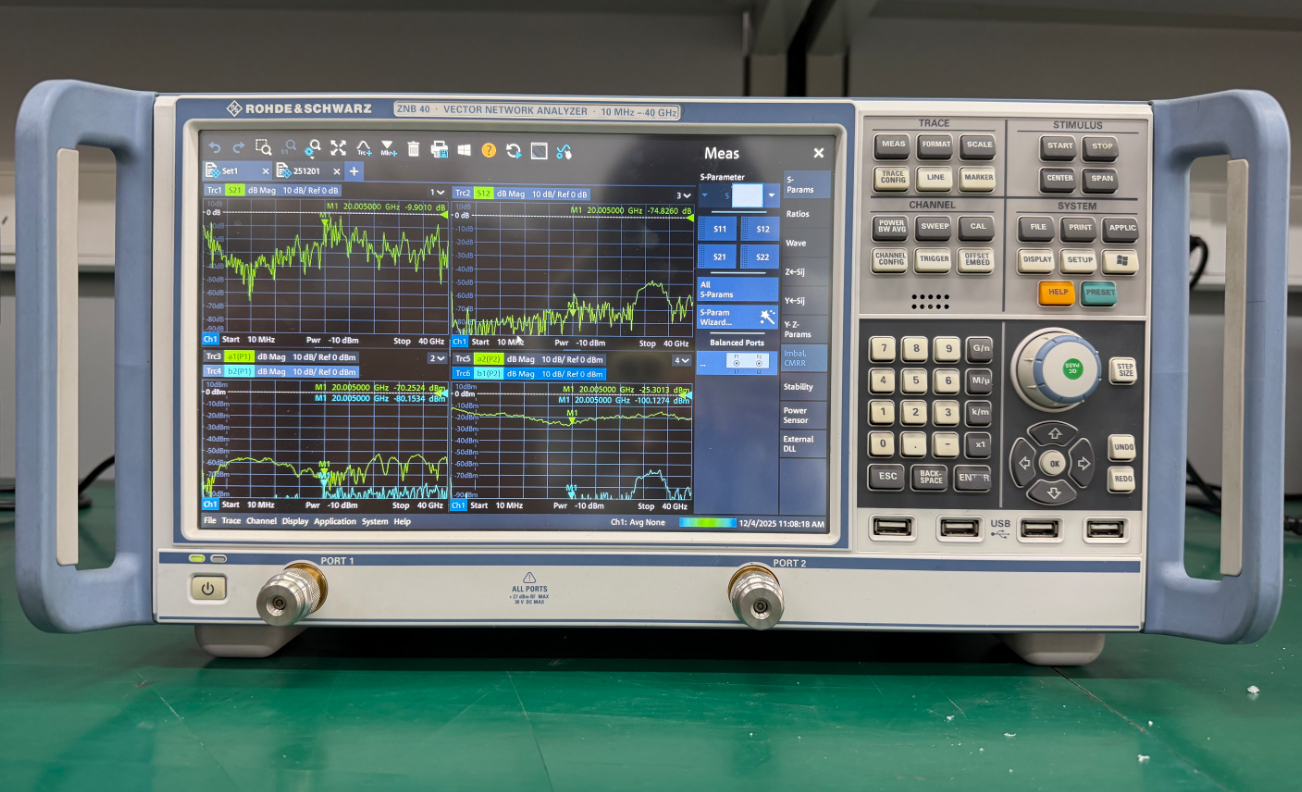Select the green a1(P1) trace color label

(239, 357)
